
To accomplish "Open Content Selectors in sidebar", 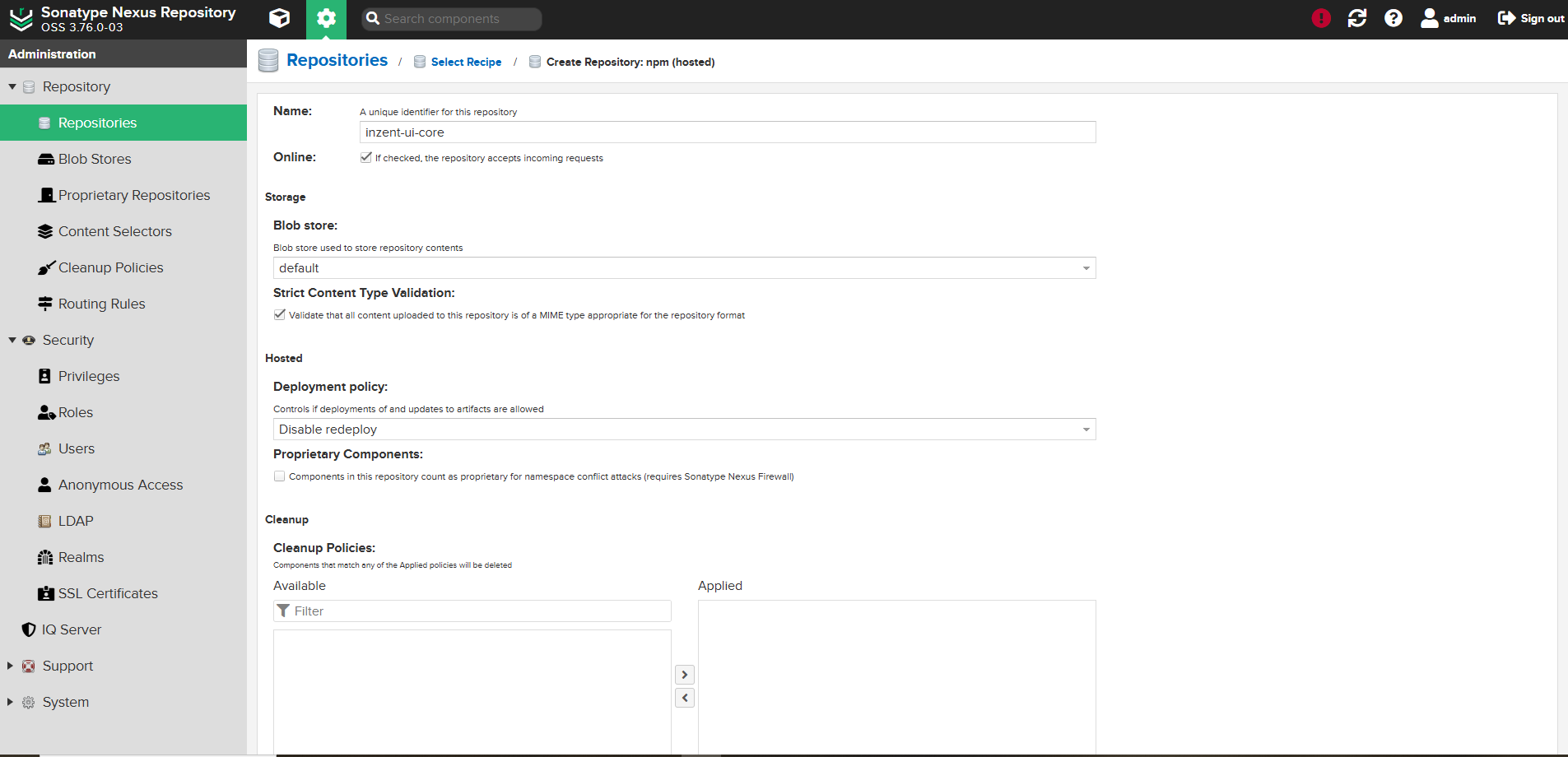I will (115, 231).
